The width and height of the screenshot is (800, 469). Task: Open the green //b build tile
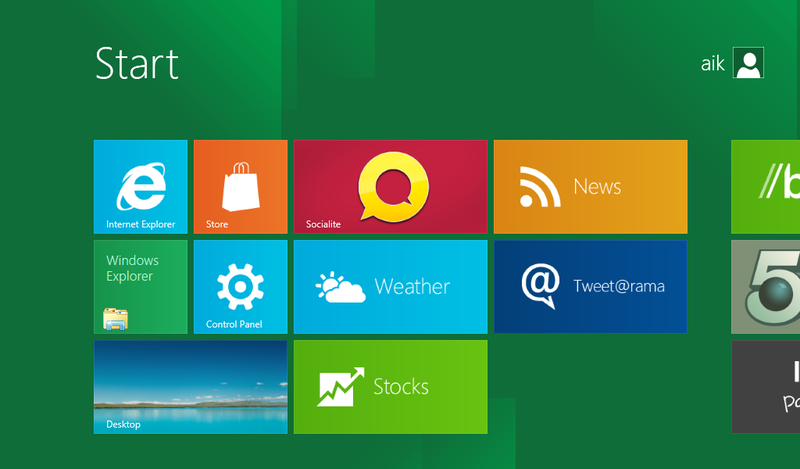pyautogui.click(x=765, y=187)
